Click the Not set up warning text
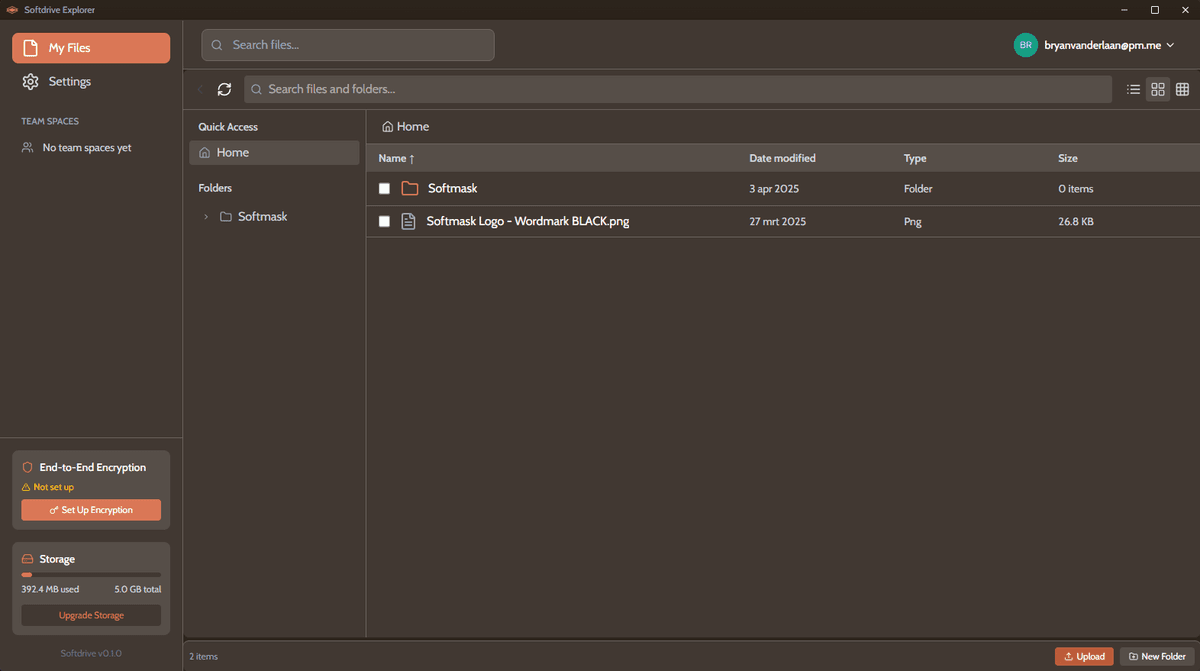1200x671 pixels. pyautogui.click(x=54, y=487)
